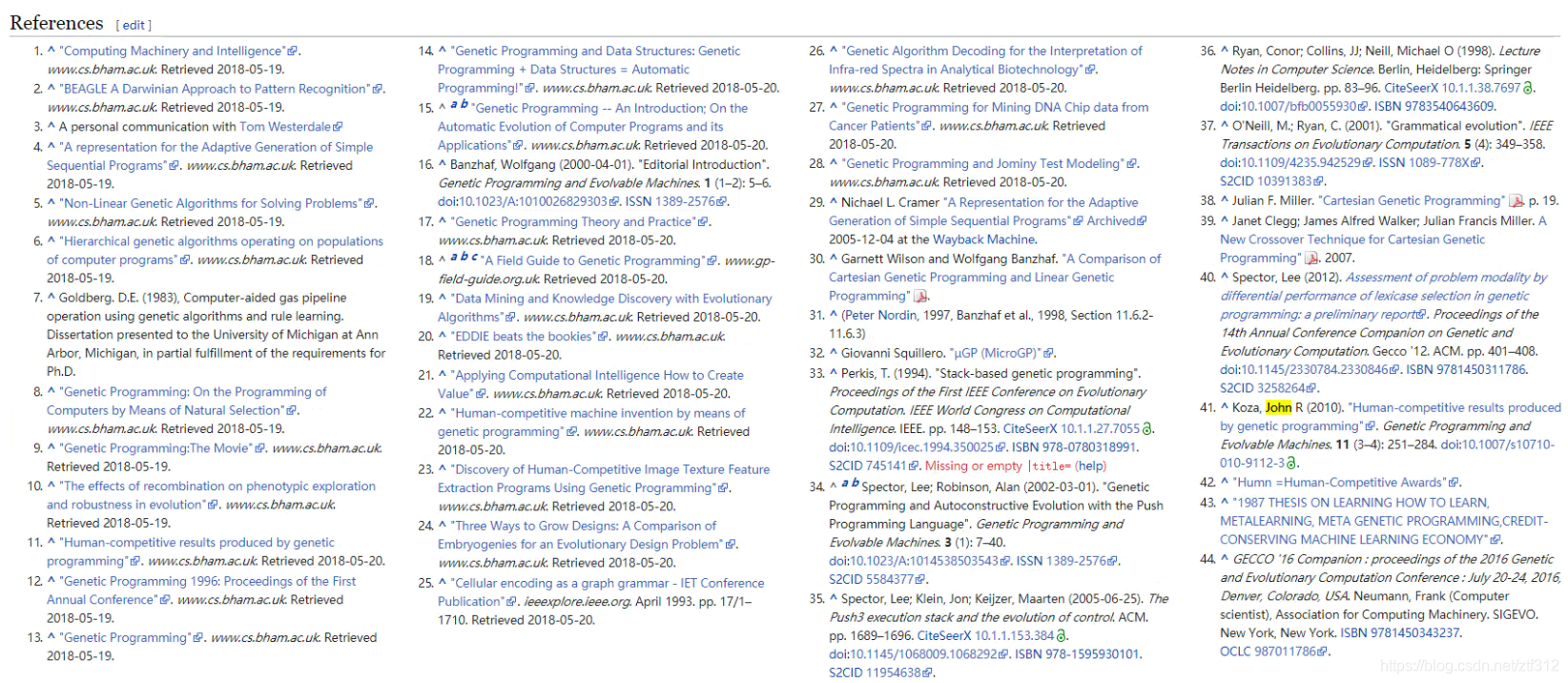The width and height of the screenshot is (1568, 683).
Task: Open 'Computing Machinery and Intelligence' link
Action: (173, 52)
